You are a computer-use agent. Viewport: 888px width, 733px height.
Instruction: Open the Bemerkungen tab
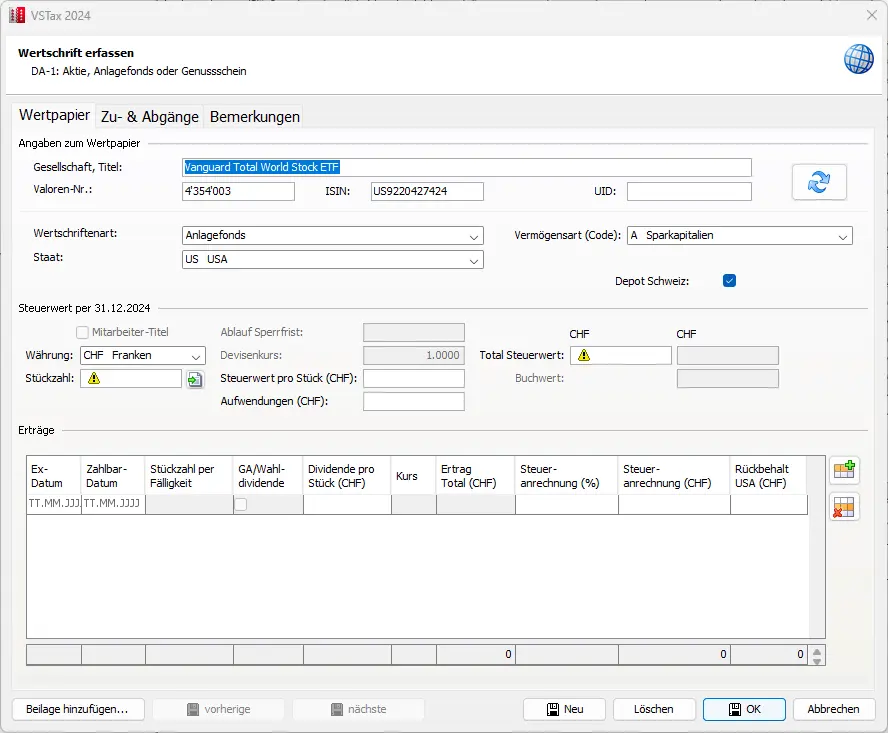pos(254,117)
